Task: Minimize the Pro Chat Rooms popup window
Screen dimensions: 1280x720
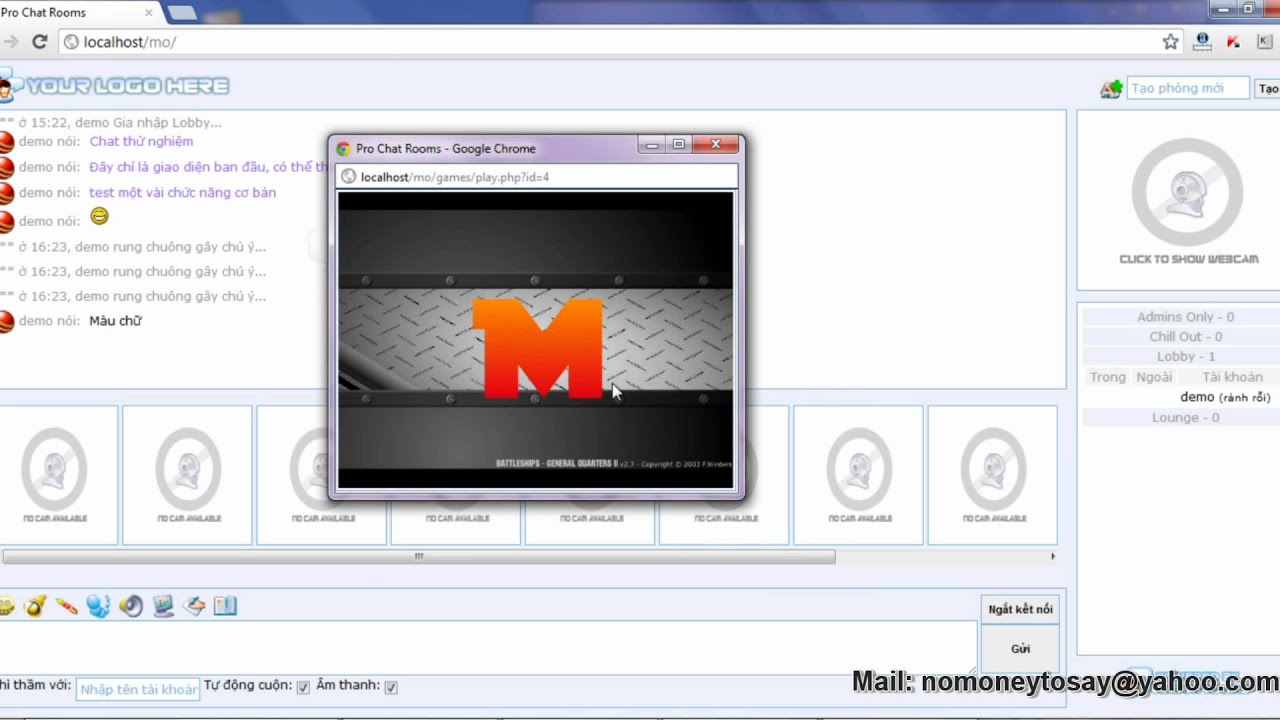Action: click(x=652, y=145)
